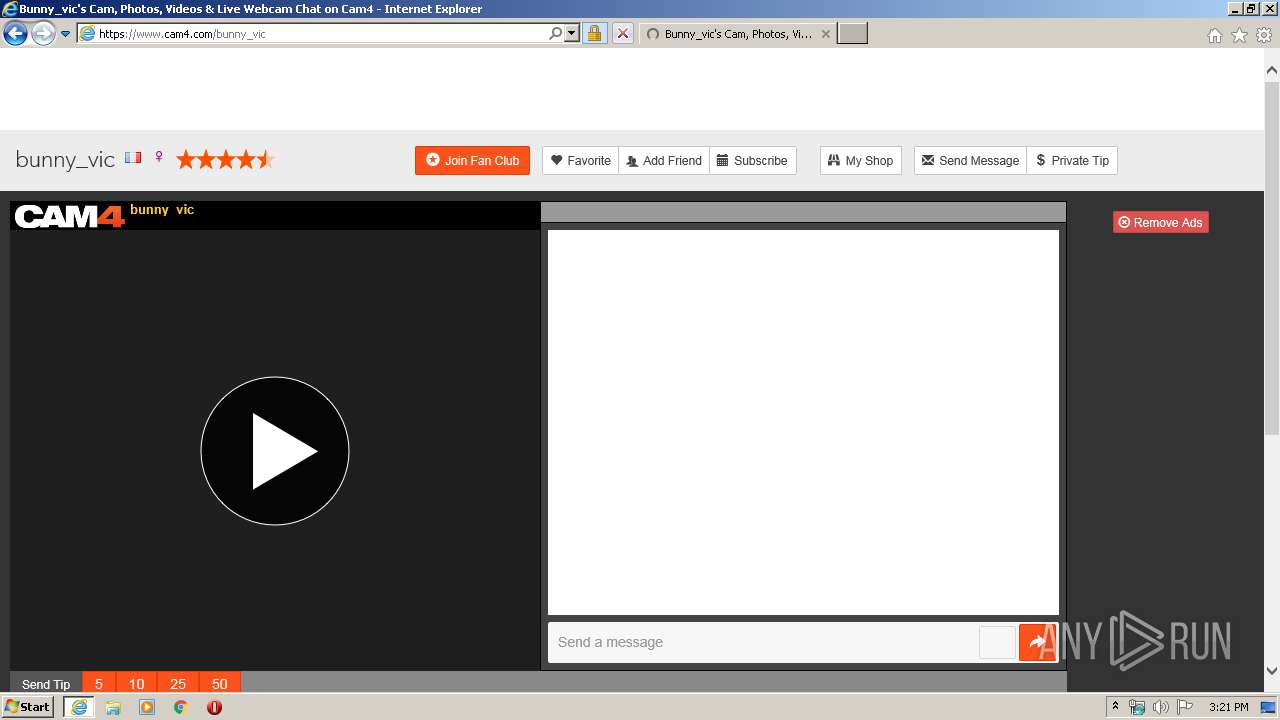
Task: Go back with the browser back arrow
Action: point(15,34)
